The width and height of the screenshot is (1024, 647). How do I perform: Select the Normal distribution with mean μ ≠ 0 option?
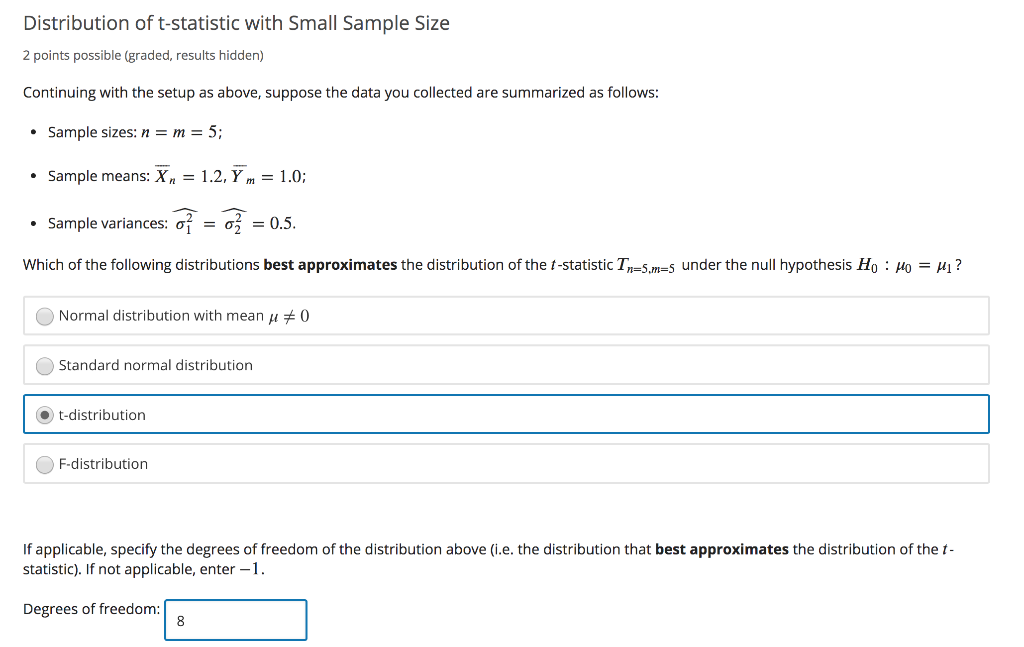point(44,315)
